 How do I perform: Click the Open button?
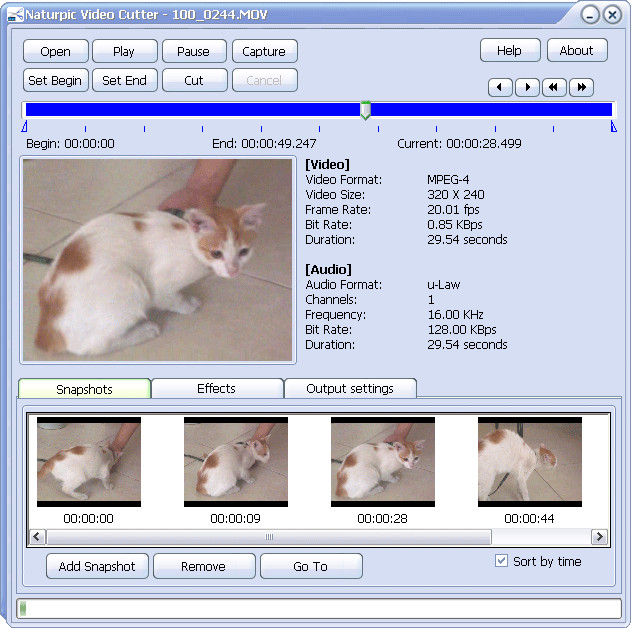56,51
